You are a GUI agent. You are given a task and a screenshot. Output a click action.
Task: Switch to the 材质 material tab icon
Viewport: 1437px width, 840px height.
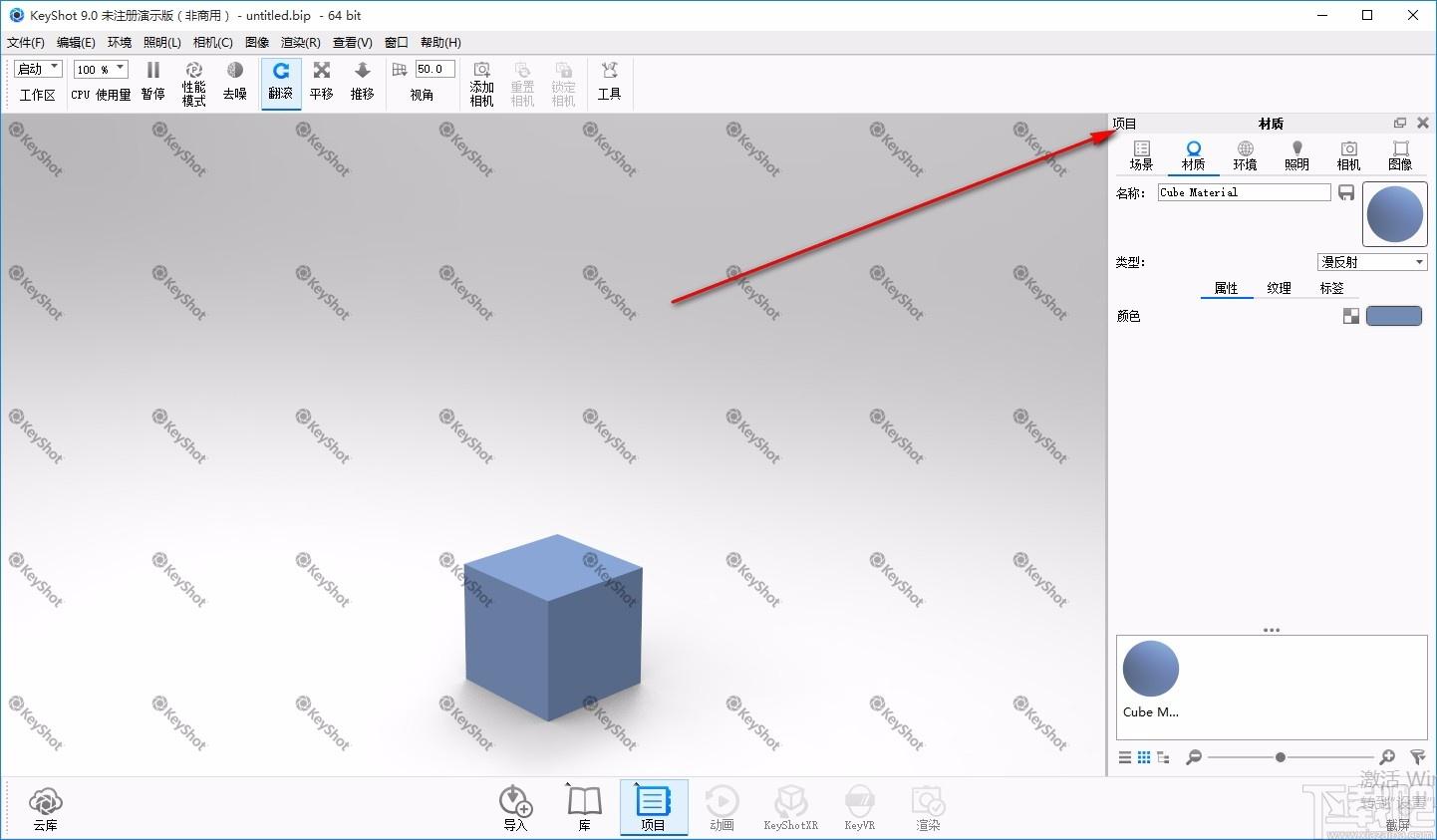pos(1194,155)
